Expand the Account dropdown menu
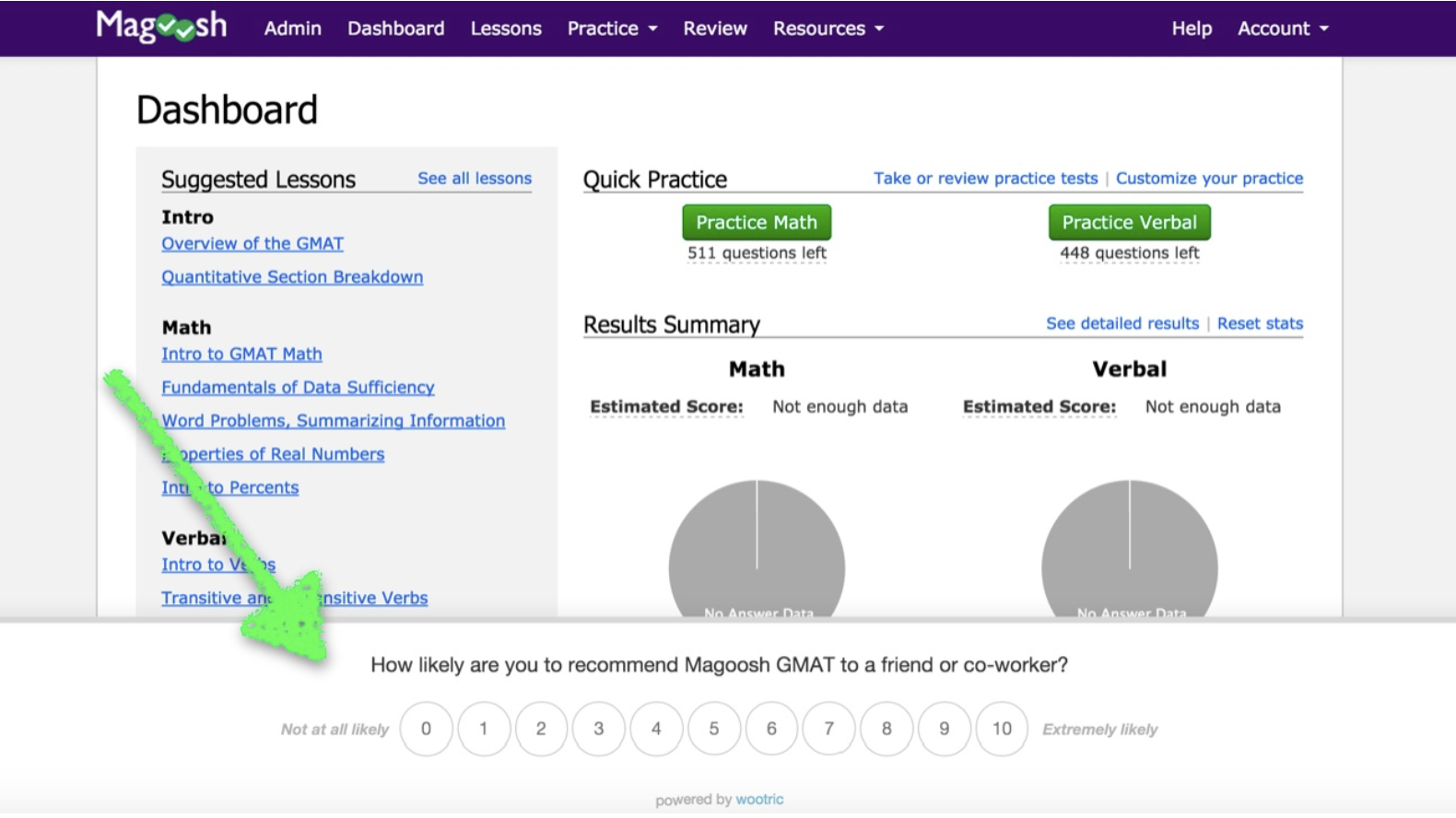The width and height of the screenshot is (1456, 818). pyautogui.click(x=1283, y=29)
